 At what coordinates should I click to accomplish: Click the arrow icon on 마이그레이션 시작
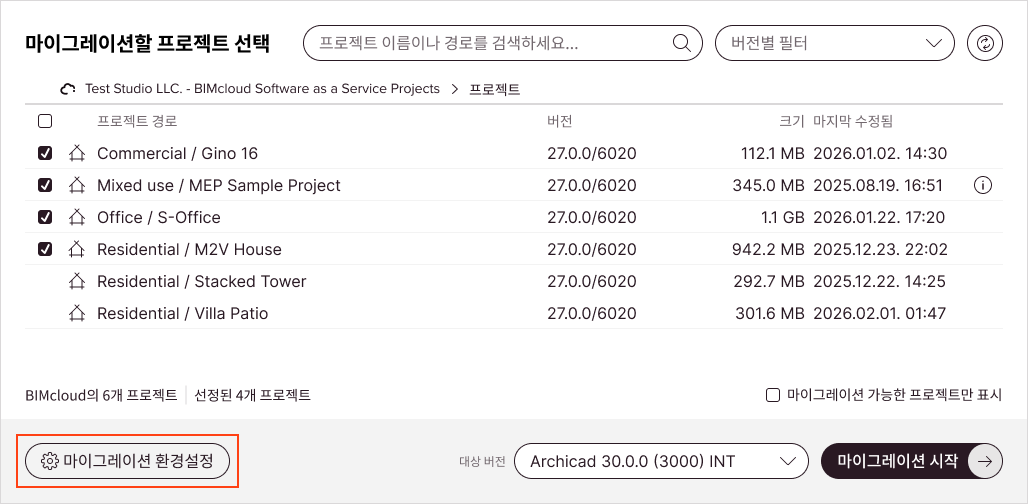click(x=985, y=461)
